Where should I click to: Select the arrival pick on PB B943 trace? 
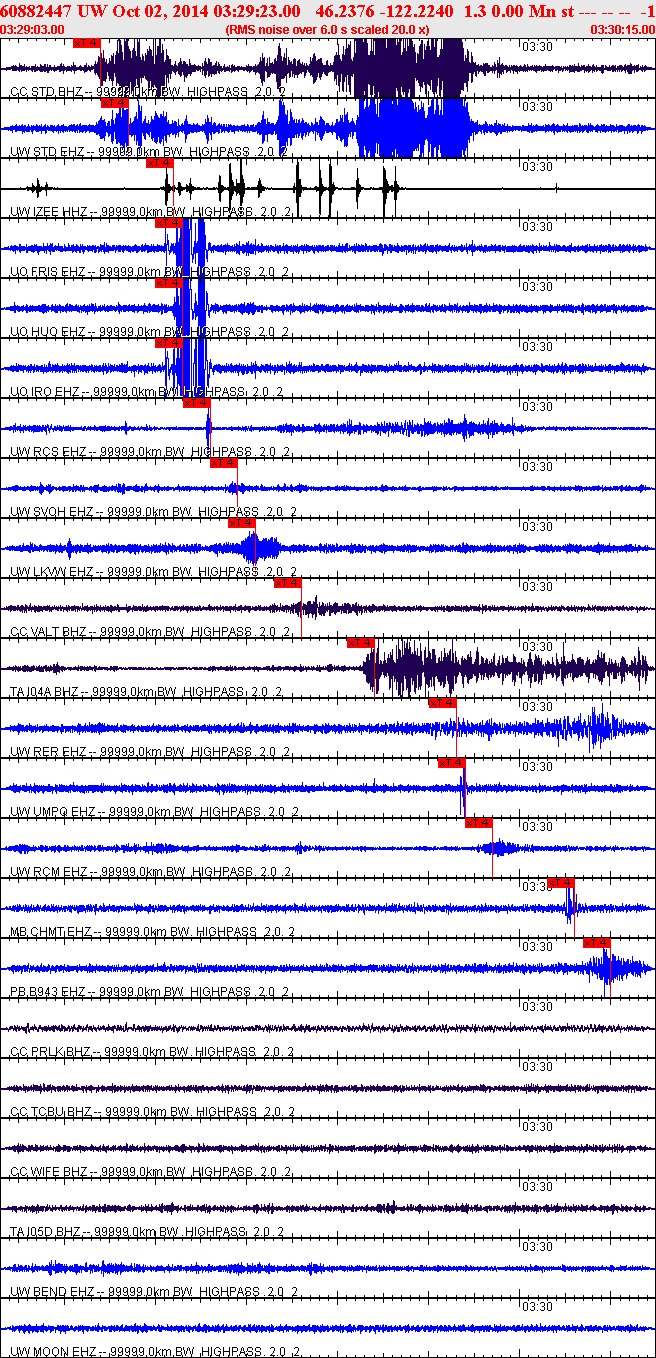tap(597, 943)
